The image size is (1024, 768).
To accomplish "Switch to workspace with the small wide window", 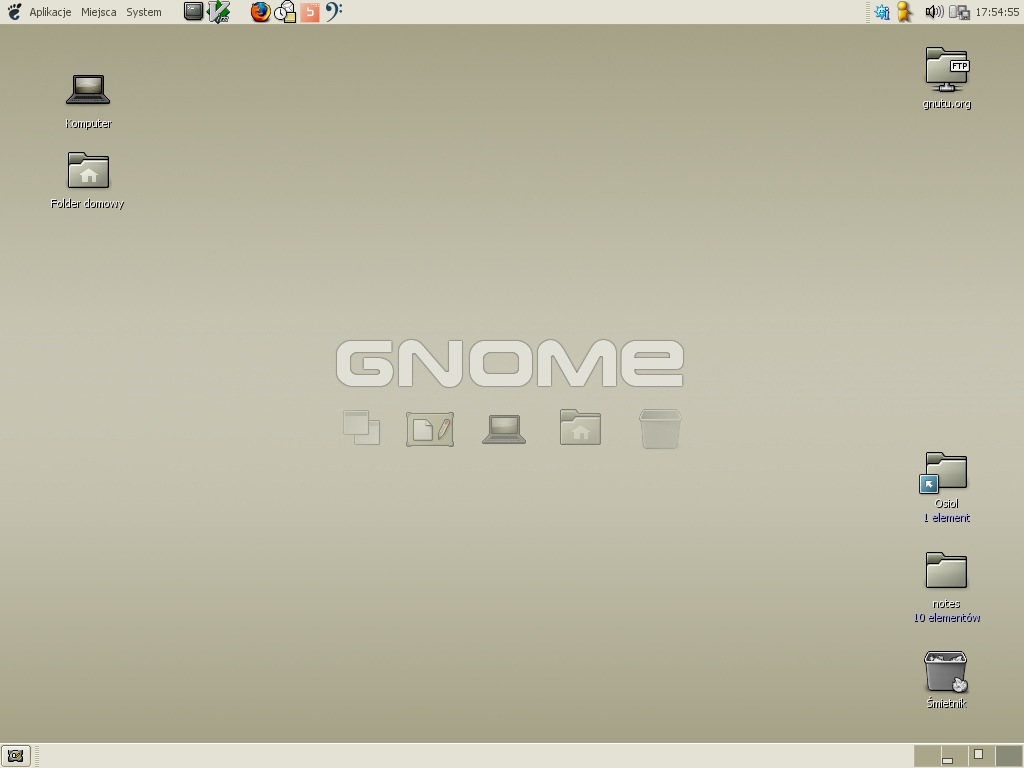I will (954, 756).
